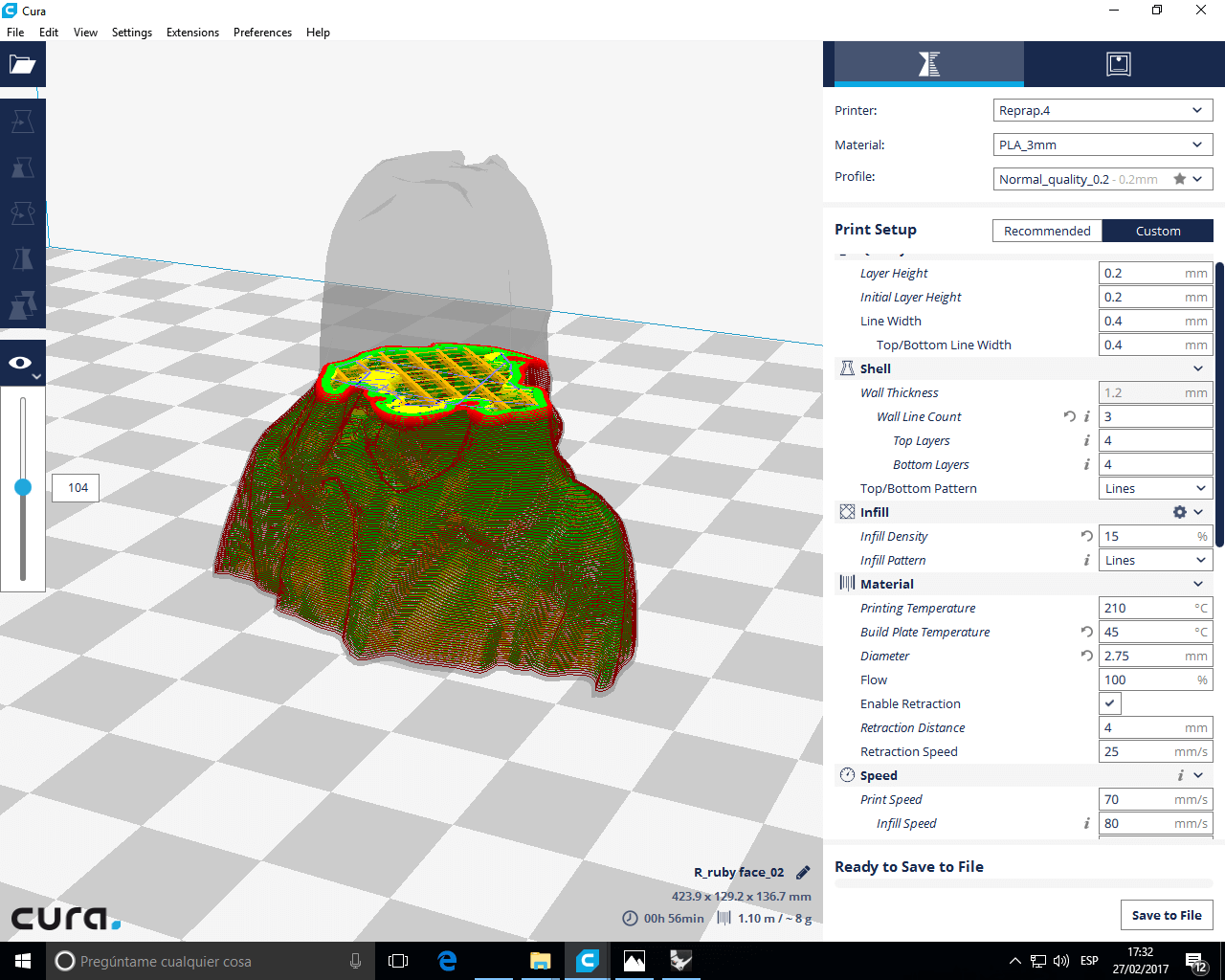Image resolution: width=1225 pixels, height=980 pixels.
Task: Click the Layer Height input field
Action: (1156, 273)
